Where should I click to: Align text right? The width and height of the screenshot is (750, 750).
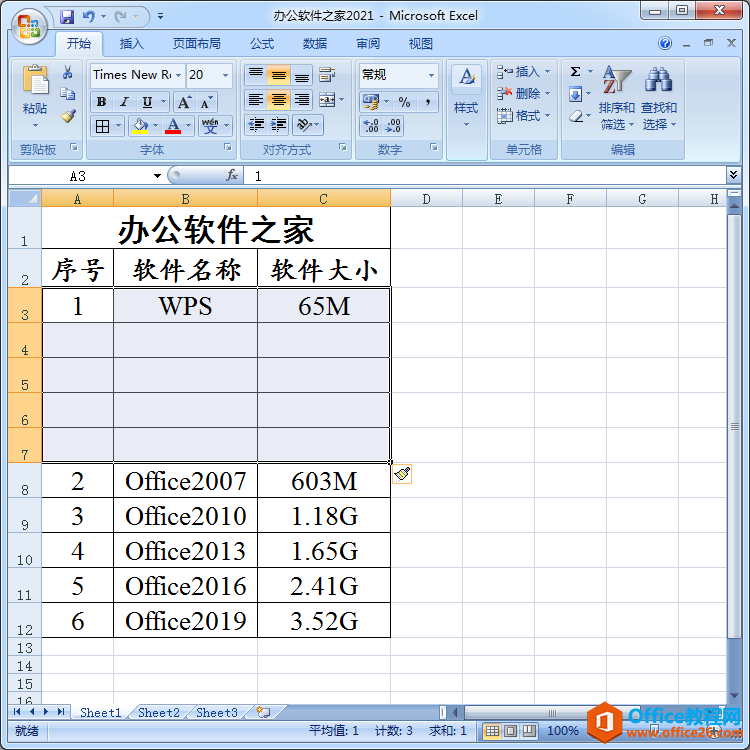click(x=301, y=100)
